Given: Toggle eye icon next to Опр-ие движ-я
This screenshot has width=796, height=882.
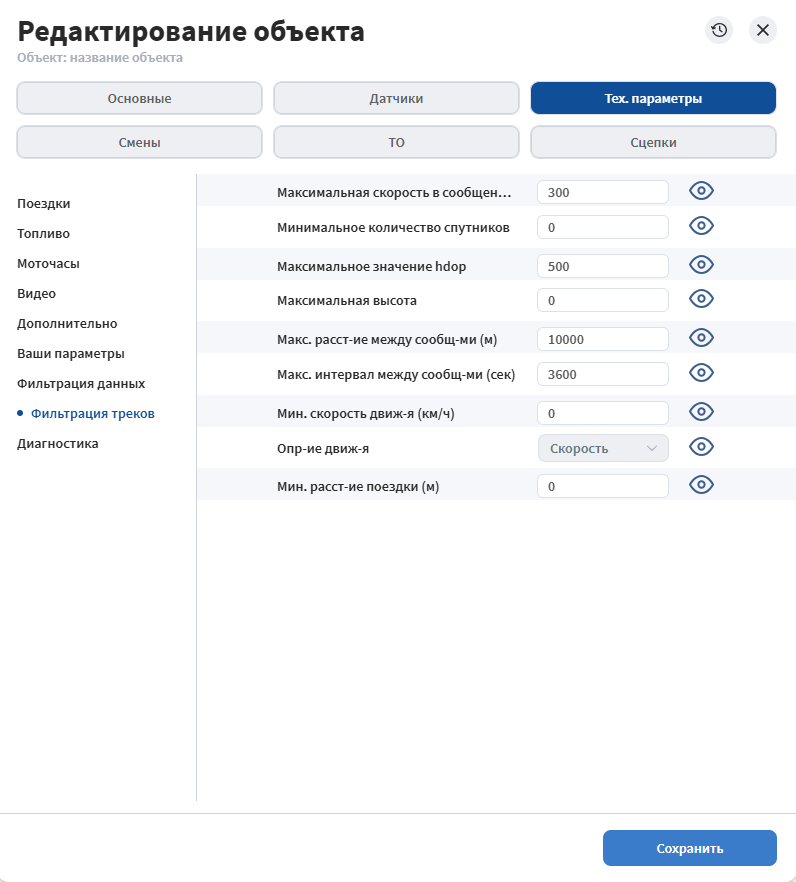Looking at the screenshot, I should point(701,447).
